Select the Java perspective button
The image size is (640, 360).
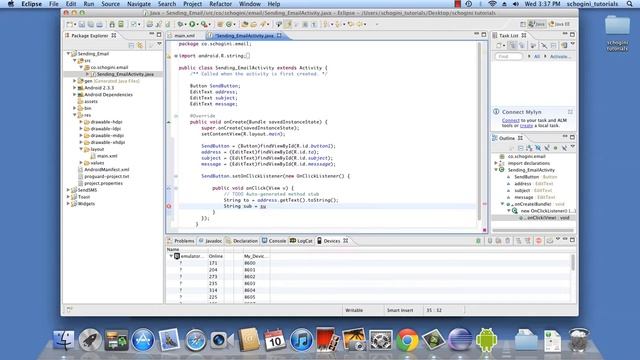pos(537,24)
